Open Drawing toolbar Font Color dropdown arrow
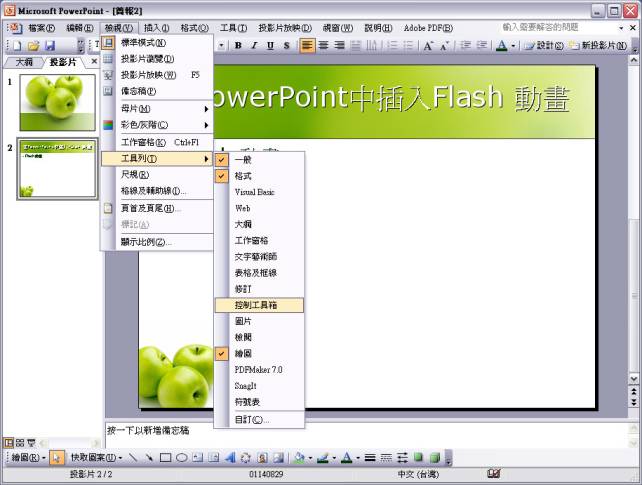The width and height of the screenshot is (642, 485). (x=358, y=458)
